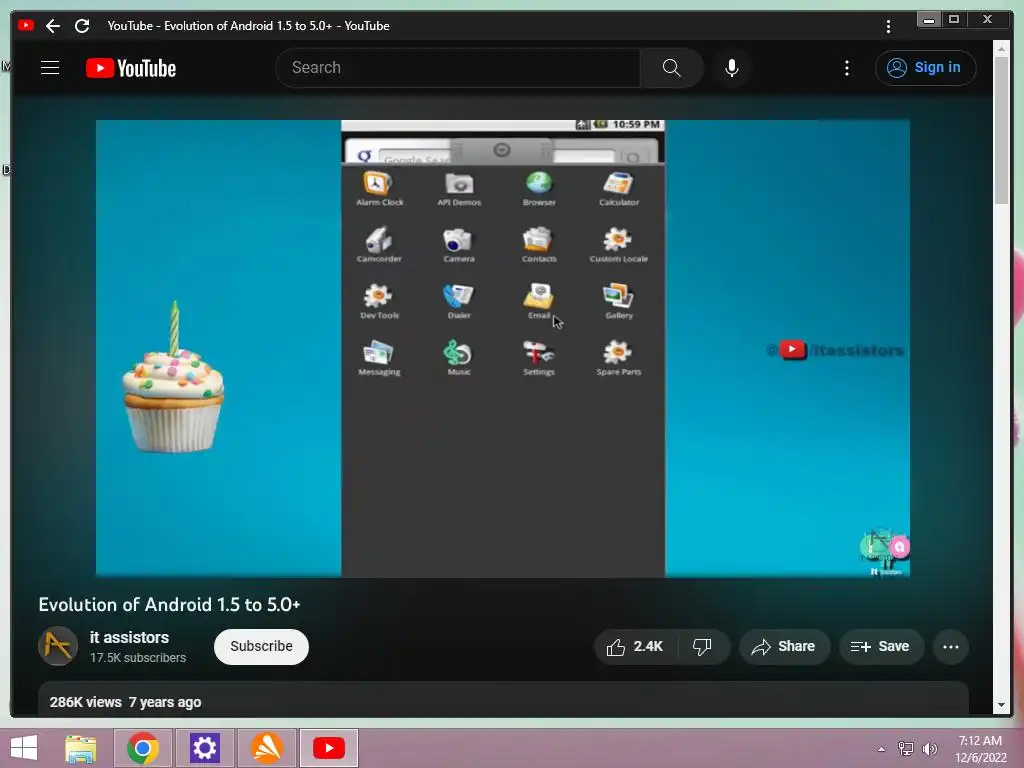This screenshot has height=768, width=1024.
Task: Share the video
Action: [784, 647]
